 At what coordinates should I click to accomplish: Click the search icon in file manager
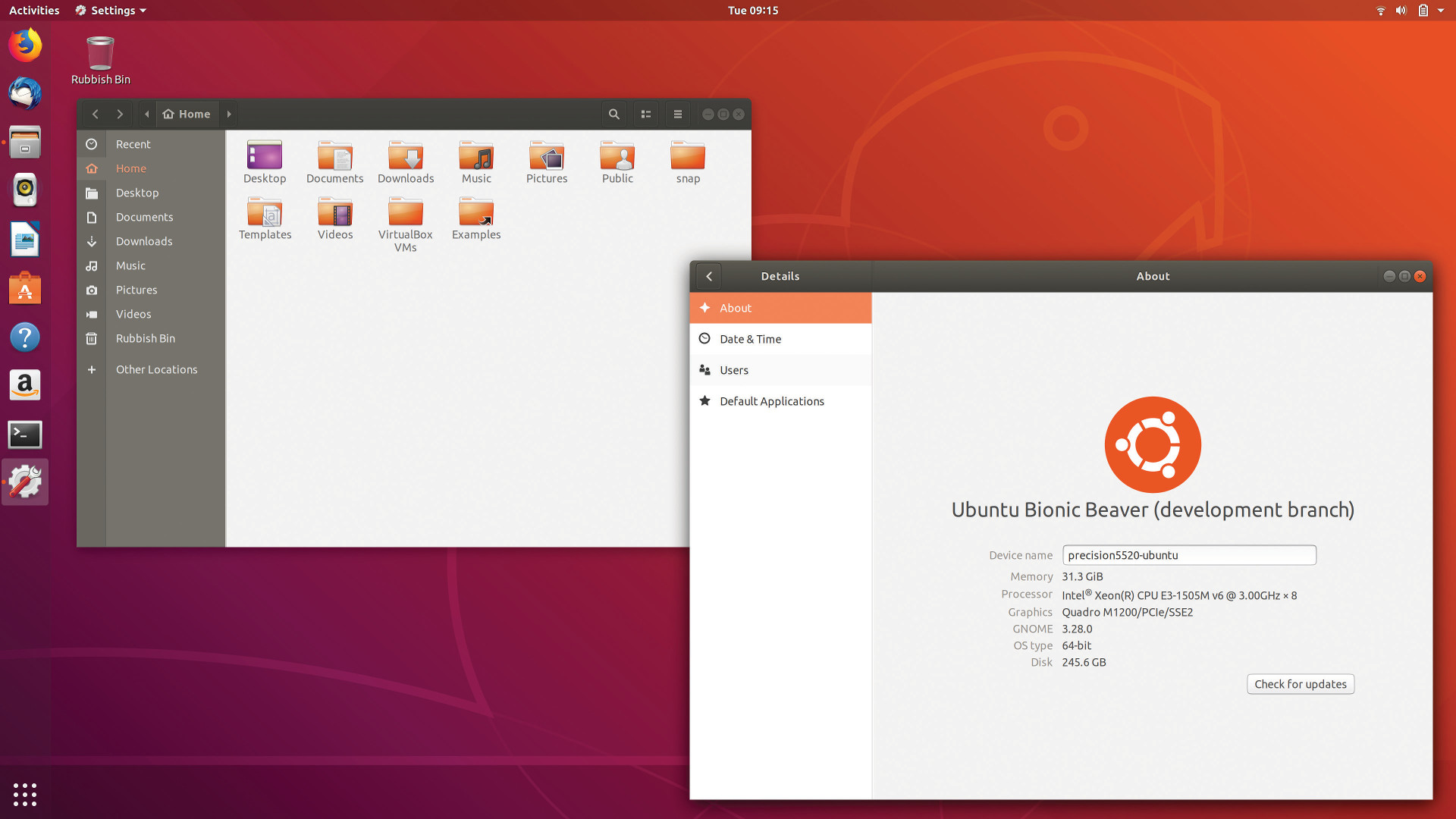[x=614, y=114]
